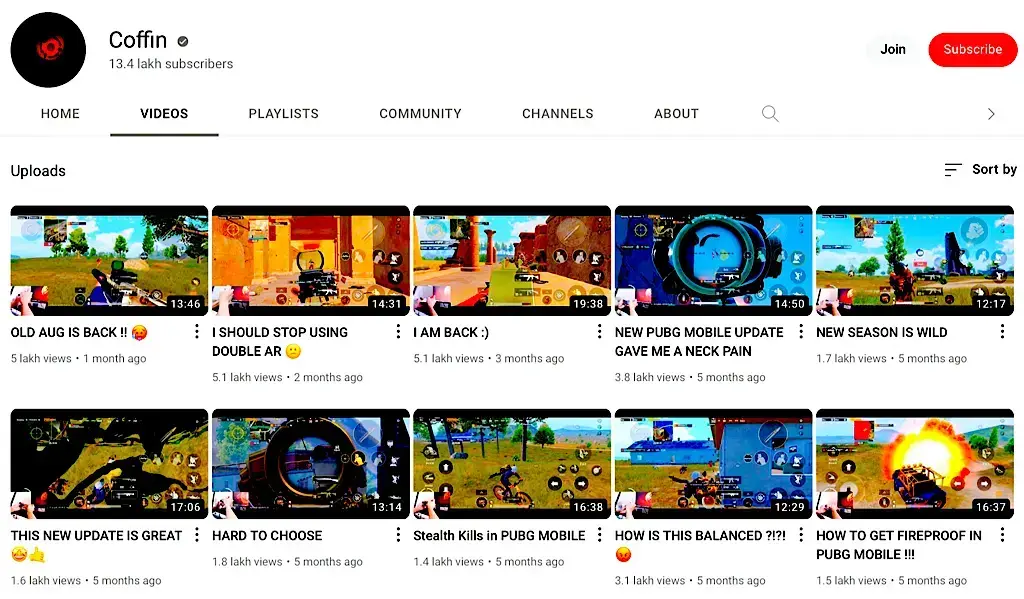1024x599 pixels.
Task: Open title HOW IS THIS BALANCED ?!?!
Action: [x=700, y=545]
